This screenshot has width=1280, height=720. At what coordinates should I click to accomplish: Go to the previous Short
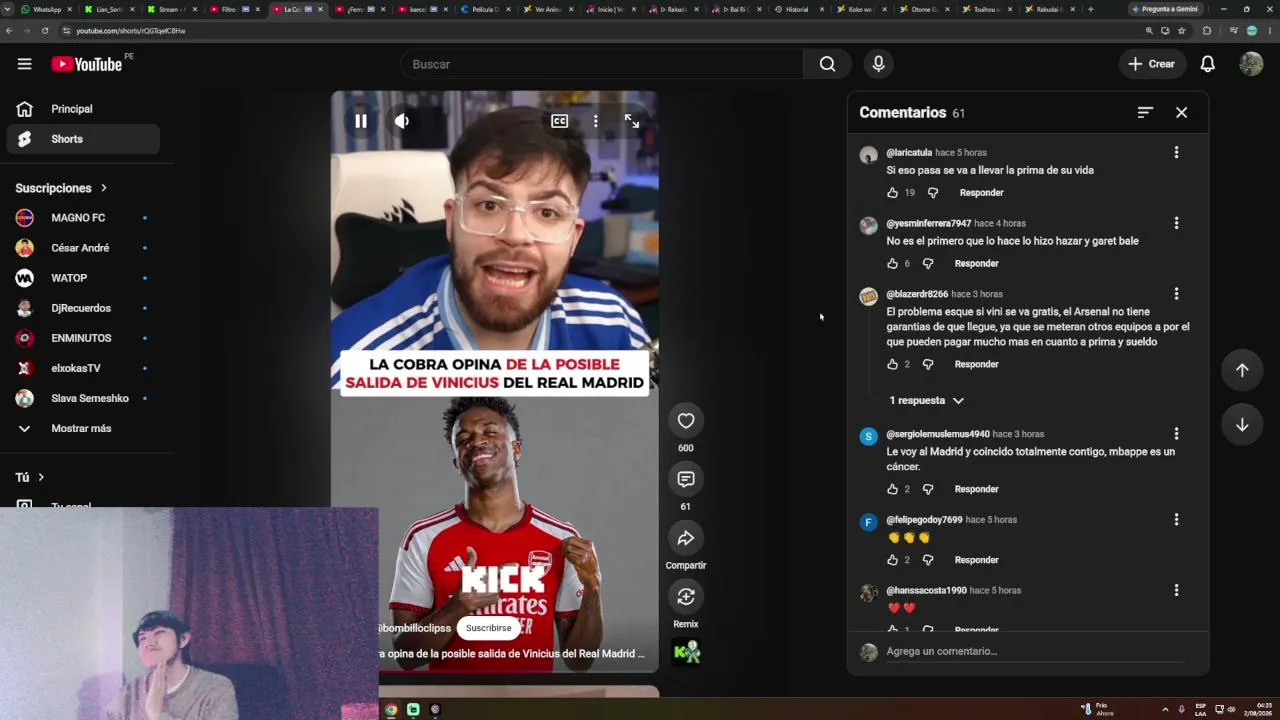1242,370
